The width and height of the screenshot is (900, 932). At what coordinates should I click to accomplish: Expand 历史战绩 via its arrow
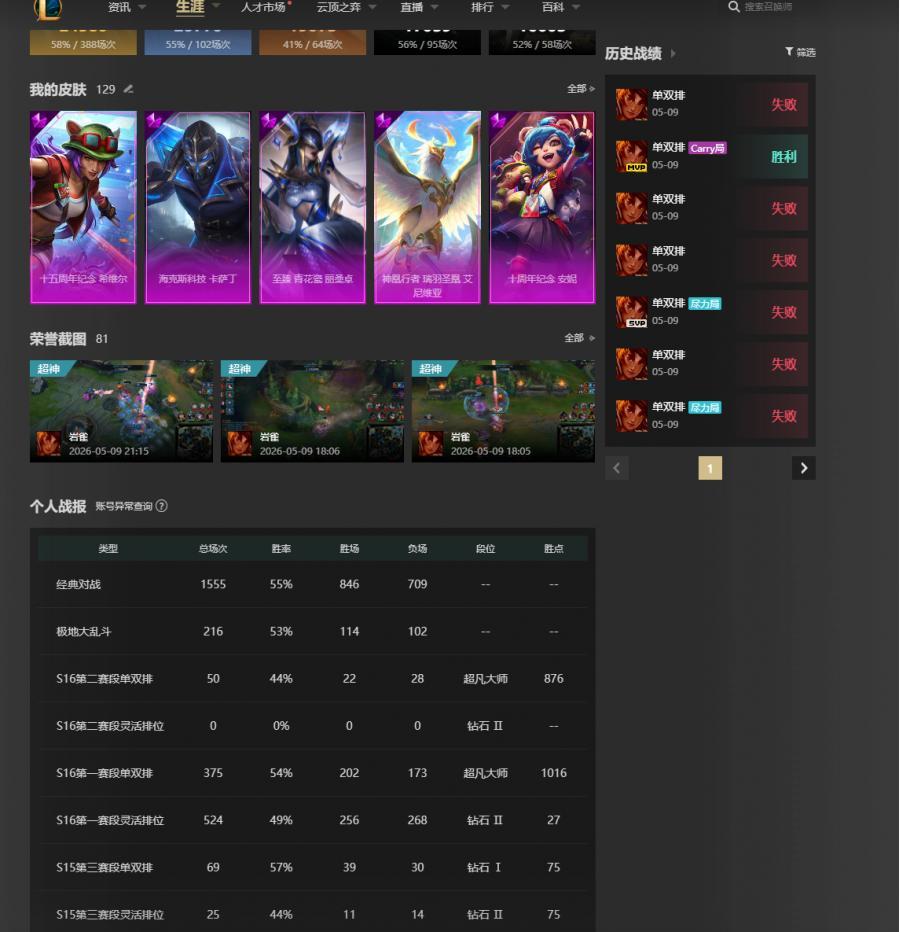pos(673,53)
